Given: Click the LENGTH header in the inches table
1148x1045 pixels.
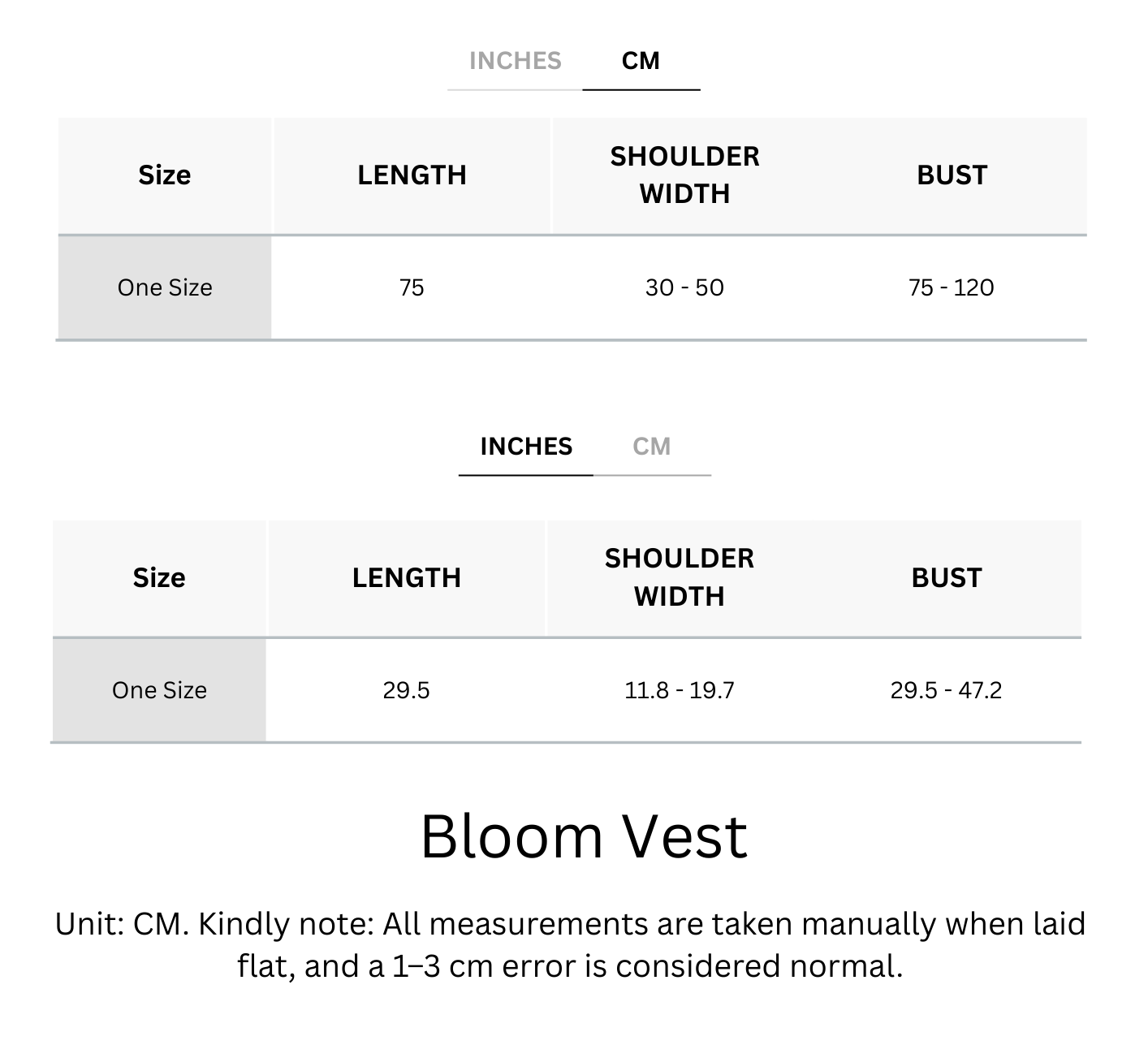Looking at the screenshot, I should tap(406, 578).
